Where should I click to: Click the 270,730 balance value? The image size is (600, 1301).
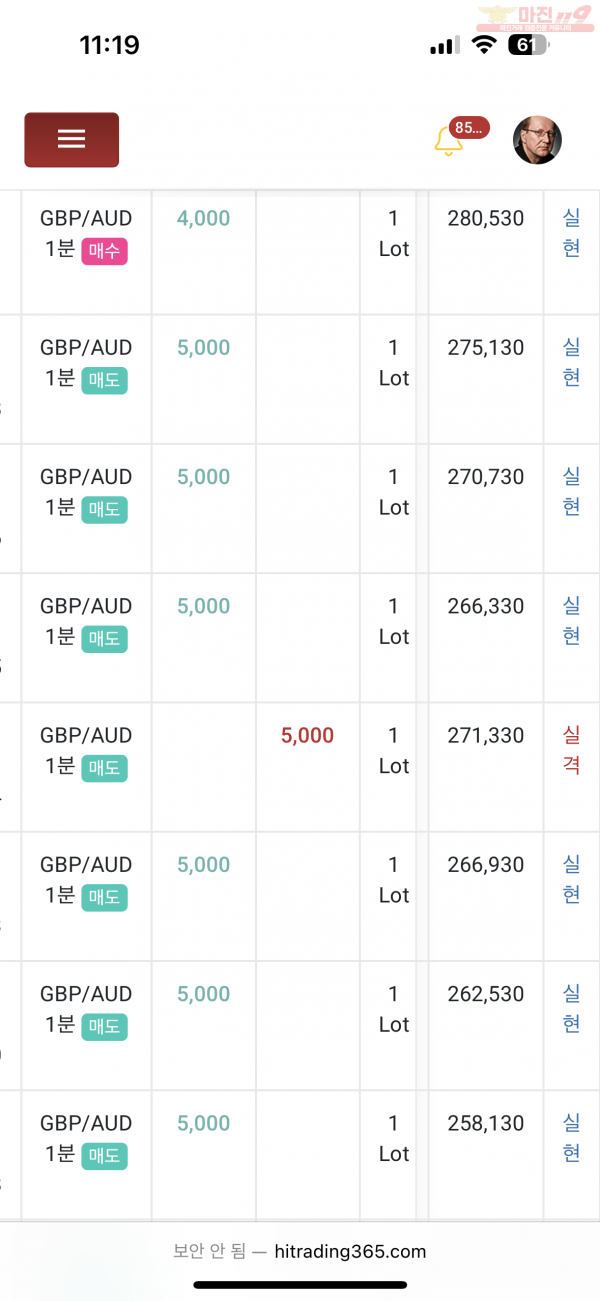(x=486, y=477)
